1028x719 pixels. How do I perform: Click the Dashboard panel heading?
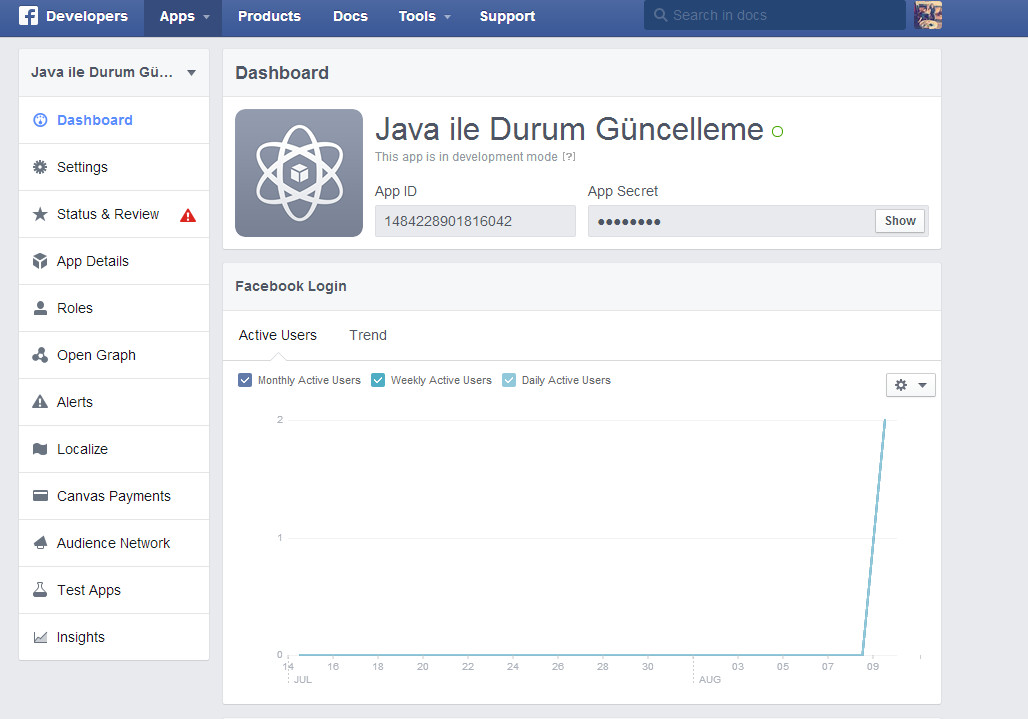point(282,73)
